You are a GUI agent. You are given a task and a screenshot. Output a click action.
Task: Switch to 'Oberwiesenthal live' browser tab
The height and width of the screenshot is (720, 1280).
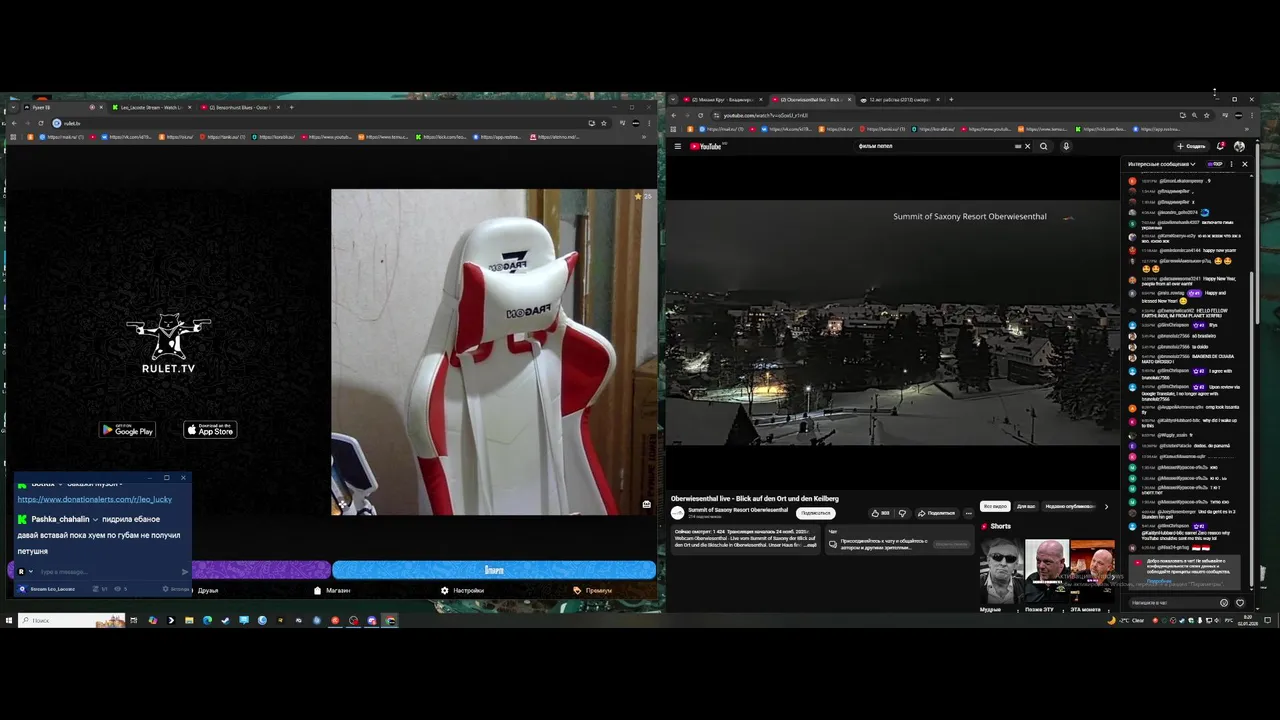(810, 99)
